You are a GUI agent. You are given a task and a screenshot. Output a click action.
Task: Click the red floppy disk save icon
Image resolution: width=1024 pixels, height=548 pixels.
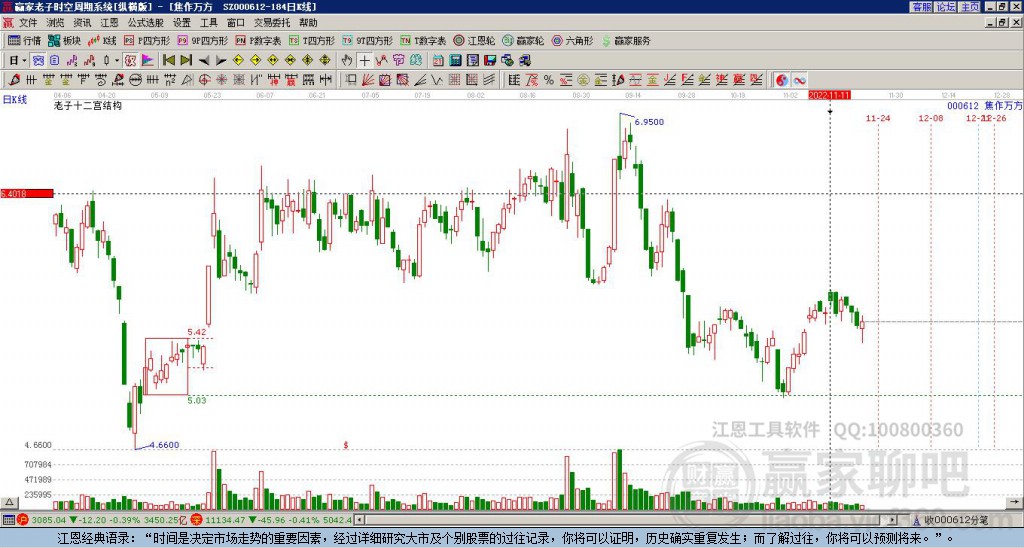click(490, 61)
